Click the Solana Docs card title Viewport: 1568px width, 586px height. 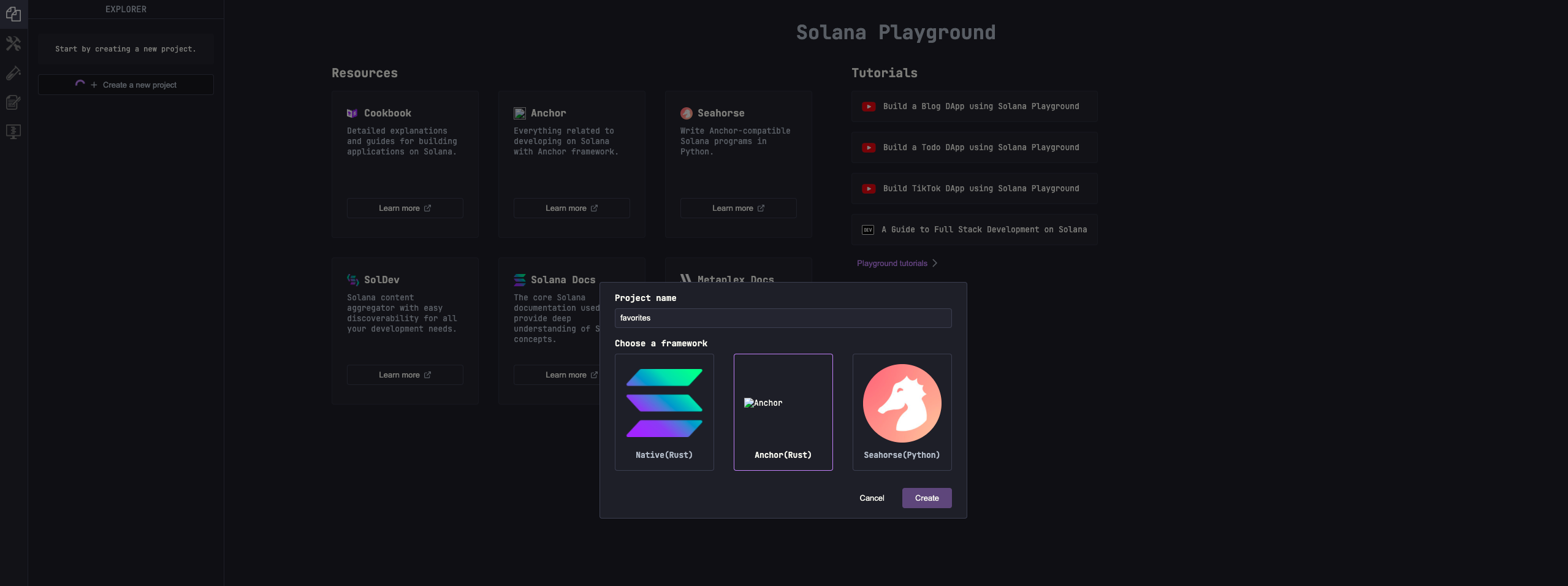[x=563, y=280]
